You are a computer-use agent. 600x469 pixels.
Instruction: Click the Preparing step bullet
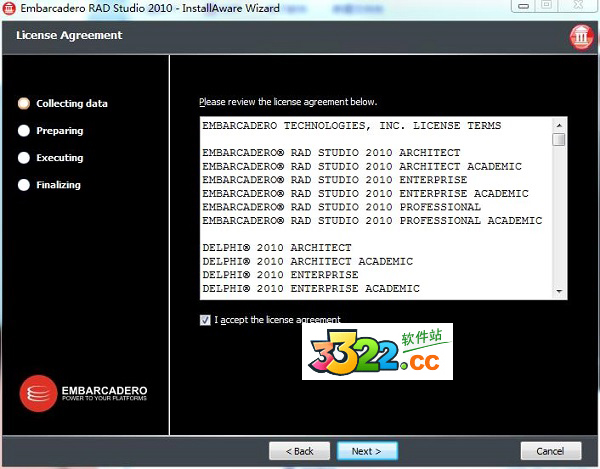click(24, 130)
